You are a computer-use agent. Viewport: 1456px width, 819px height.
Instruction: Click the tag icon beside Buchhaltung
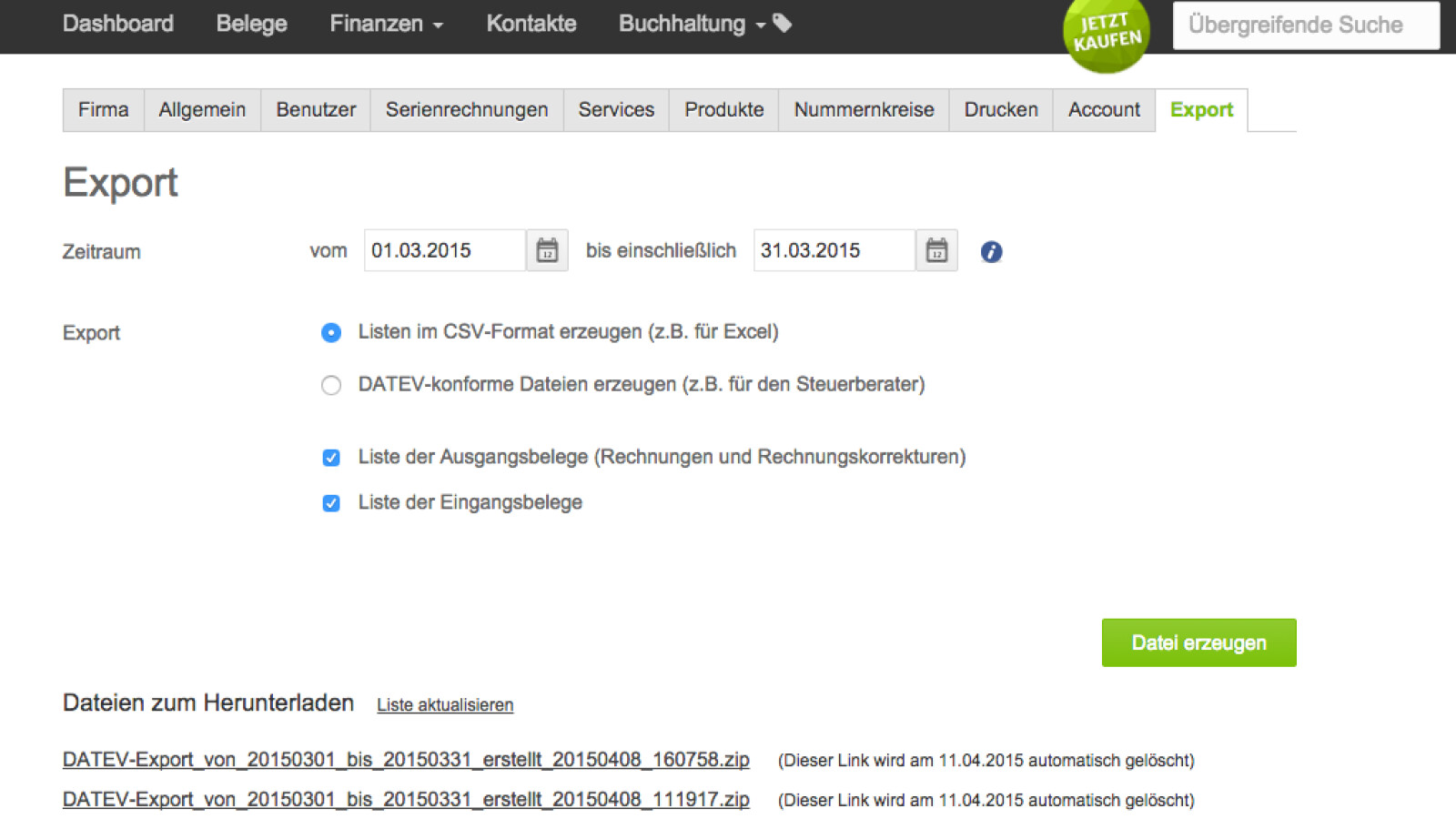(782, 24)
